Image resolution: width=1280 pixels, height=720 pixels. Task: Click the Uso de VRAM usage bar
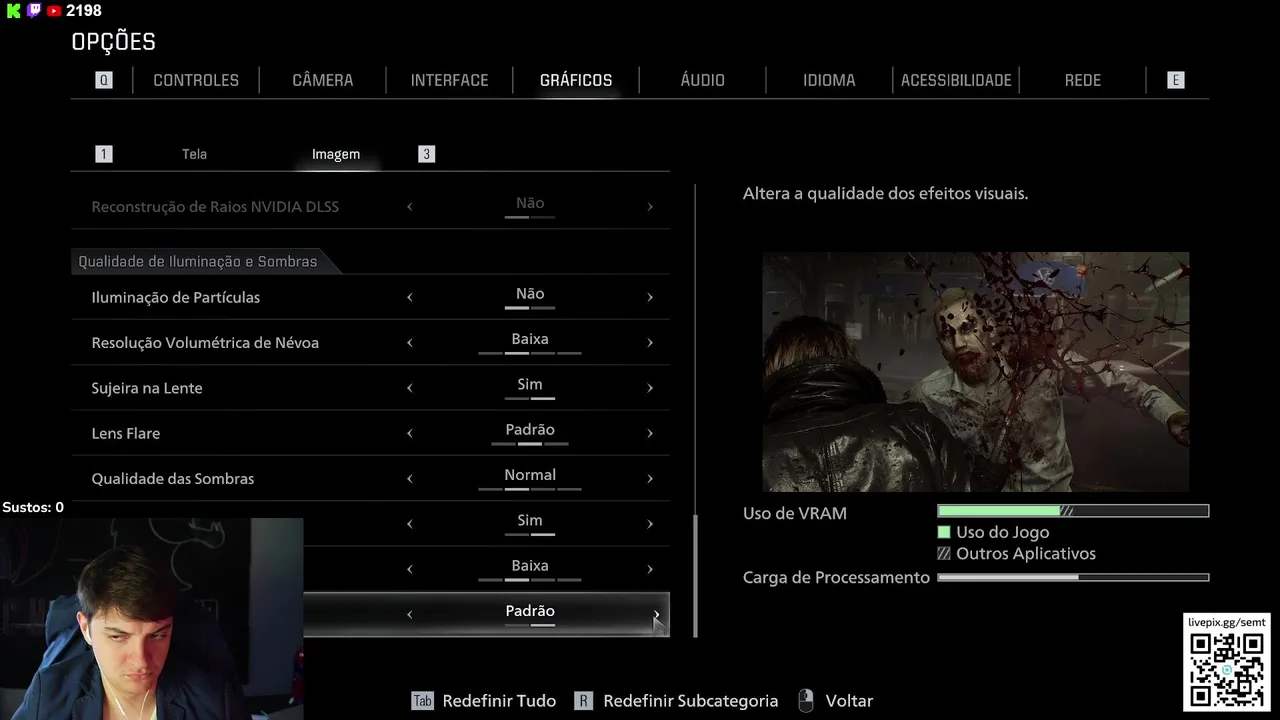coord(1073,511)
